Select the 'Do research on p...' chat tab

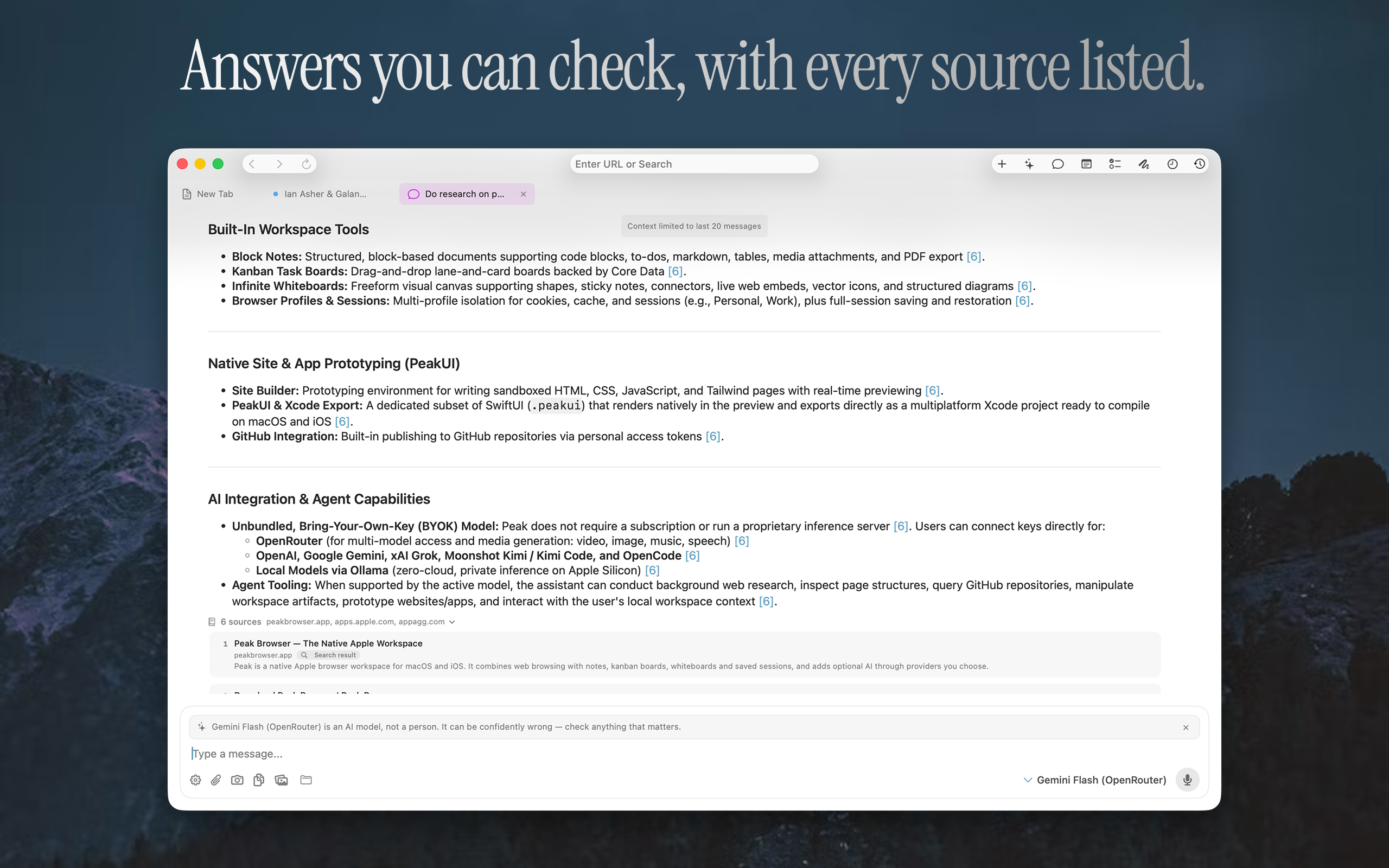click(x=466, y=194)
